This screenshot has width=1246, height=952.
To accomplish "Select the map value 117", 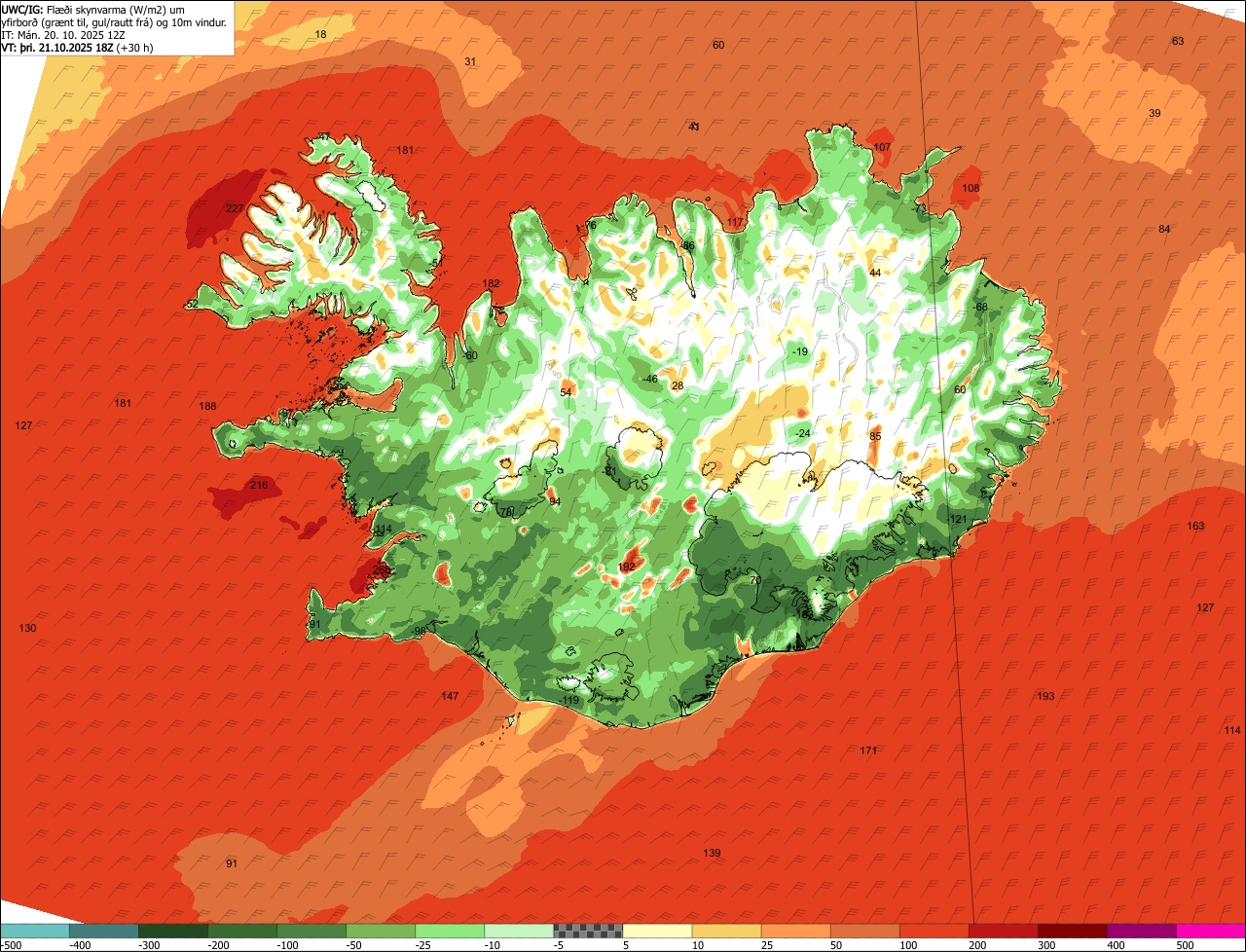I will pos(735,223).
